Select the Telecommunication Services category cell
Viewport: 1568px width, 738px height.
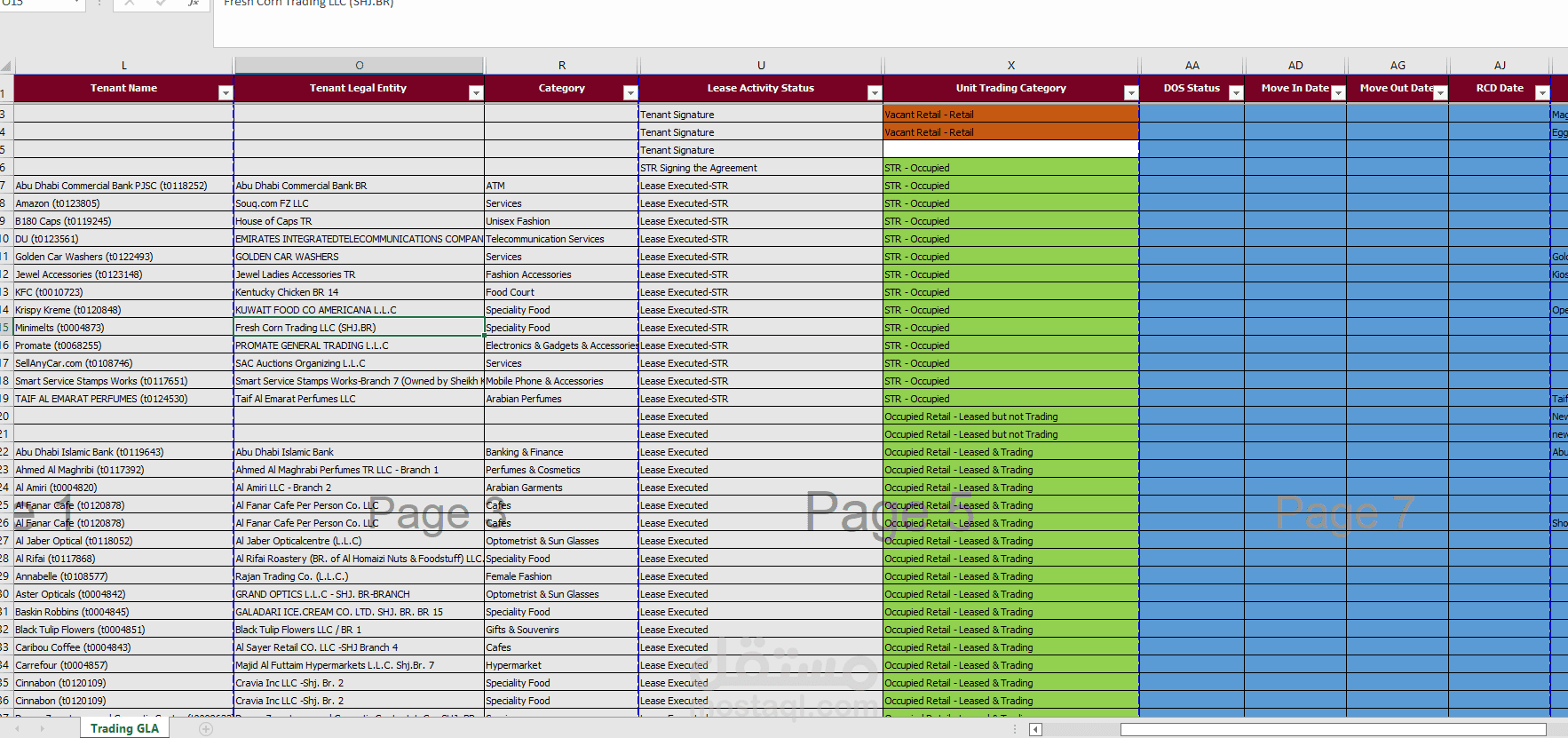tap(562, 239)
